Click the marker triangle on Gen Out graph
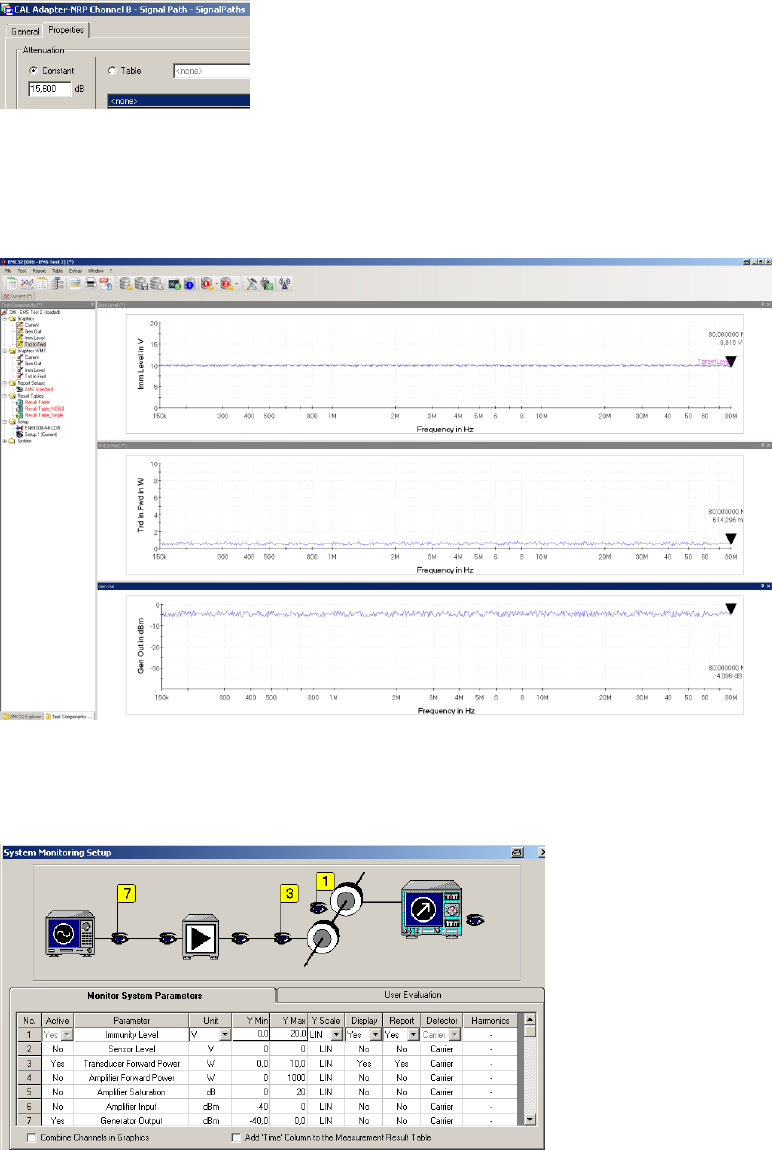772x1150 pixels. [x=730, y=608]
